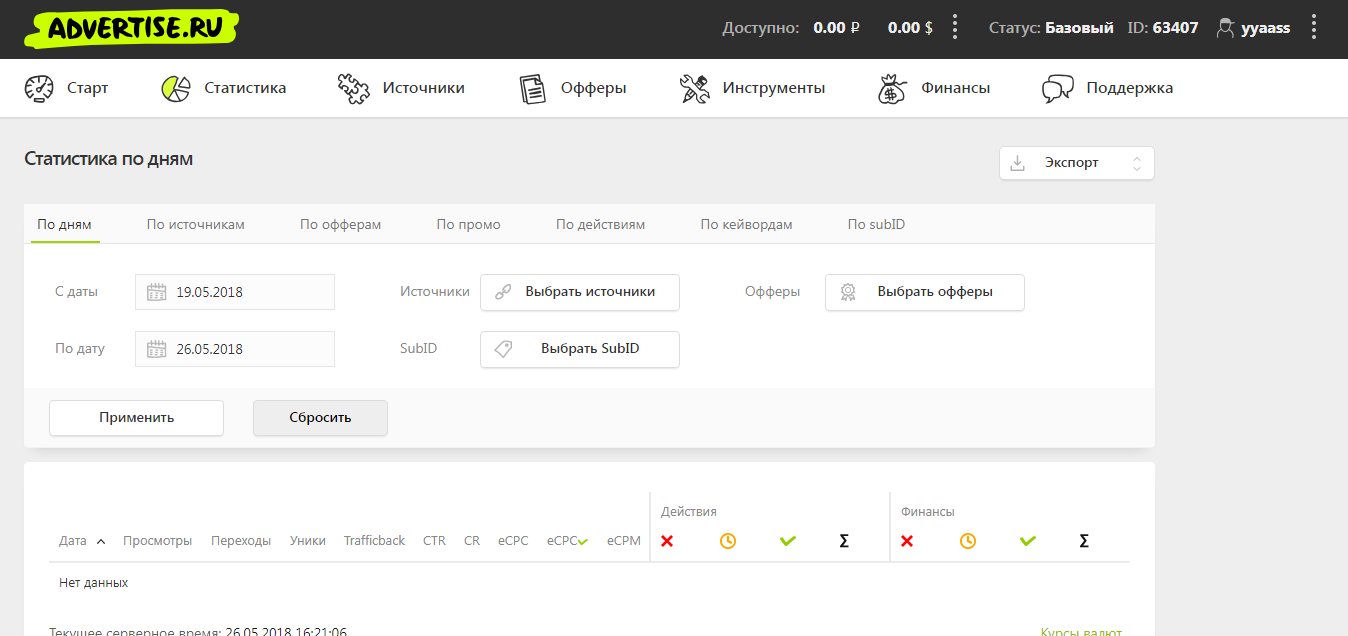Image resolution: width=1348 pixels, height=636 pixels.
Task: Click the orange clock under Финансы column group
Action: pyautogui.click(x=968, y=541)
